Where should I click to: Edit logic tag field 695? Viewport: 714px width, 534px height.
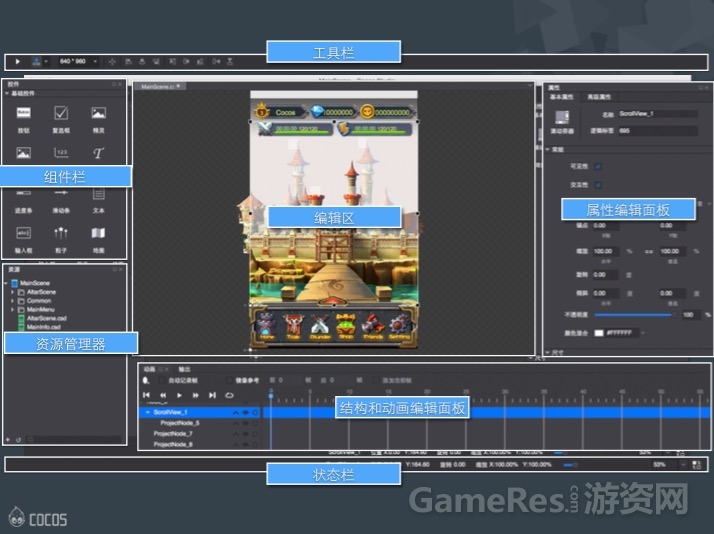point(658,131)
